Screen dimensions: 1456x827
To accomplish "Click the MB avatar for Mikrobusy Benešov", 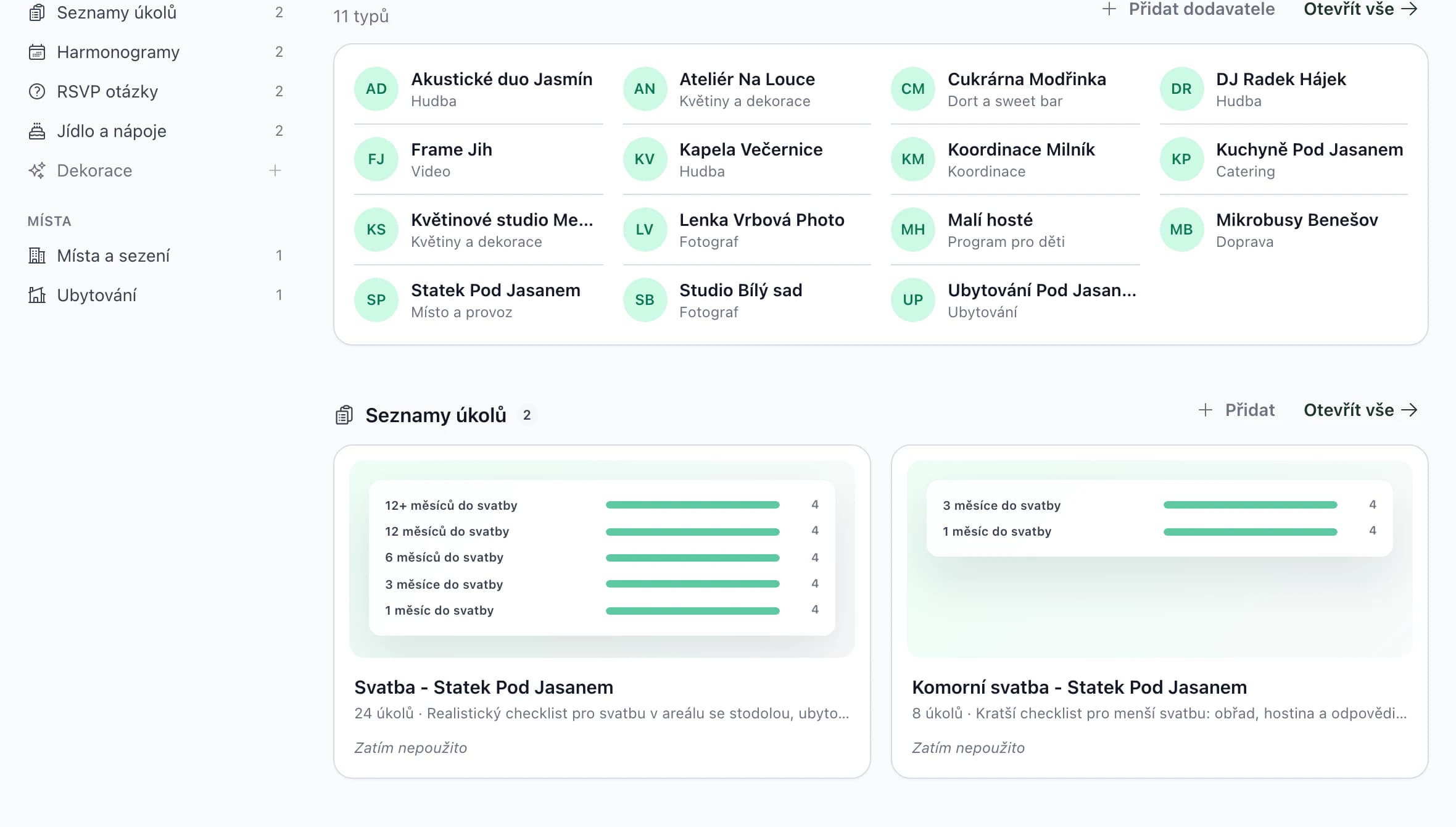I will click(x=1181, y=230).
